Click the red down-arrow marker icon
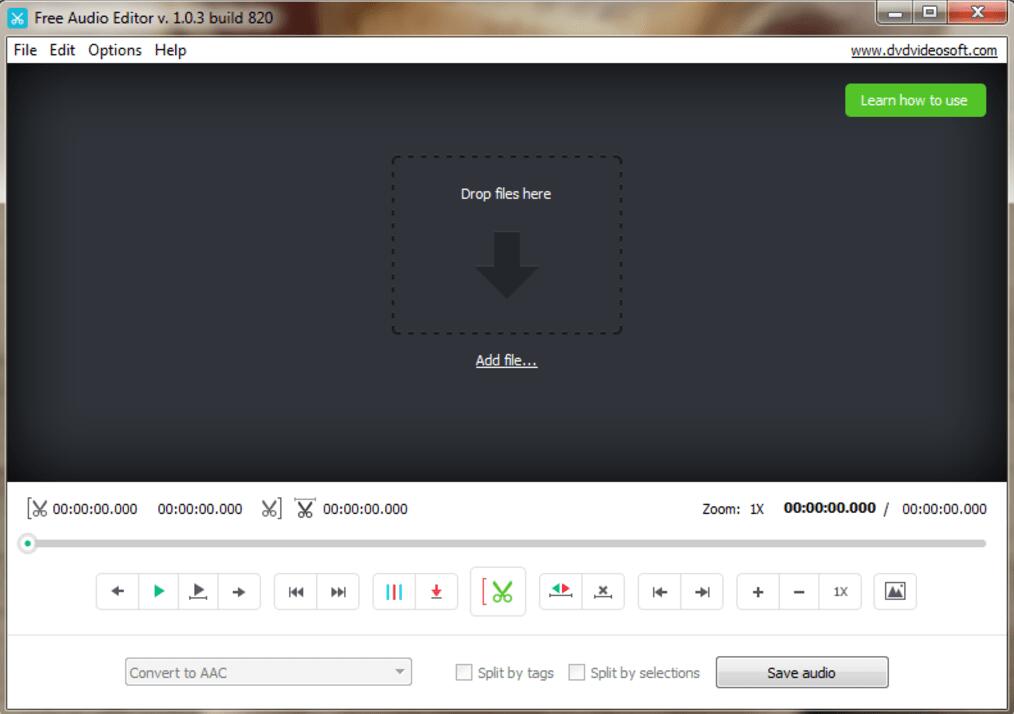The height and width of the screenshot is (714, 1014). 436,592
